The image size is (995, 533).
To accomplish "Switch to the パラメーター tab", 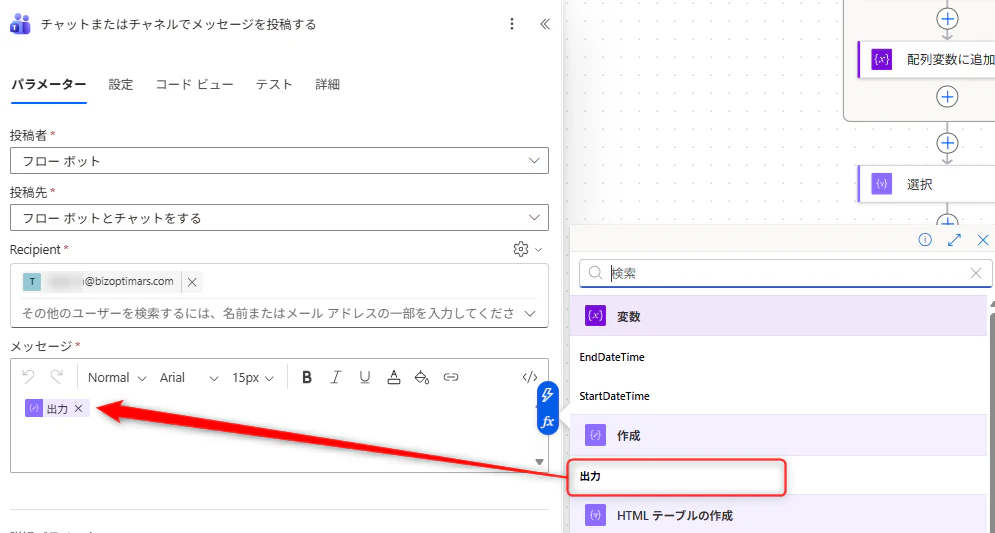I will [49, 84].
